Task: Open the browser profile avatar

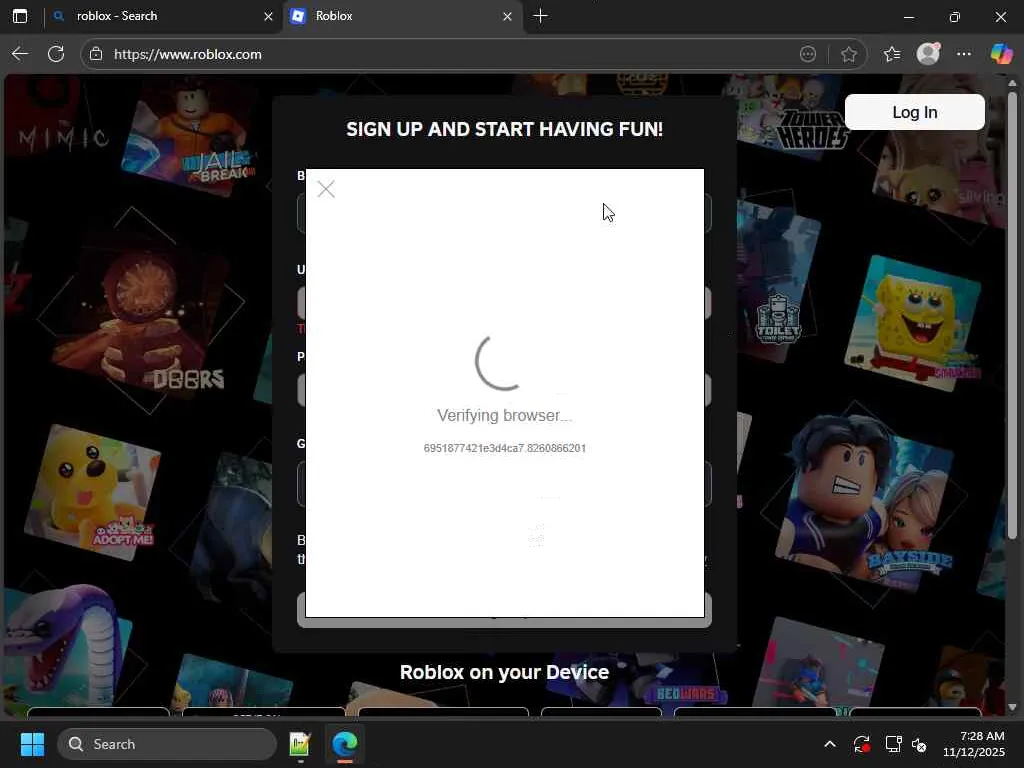Action: pos(928,54)
